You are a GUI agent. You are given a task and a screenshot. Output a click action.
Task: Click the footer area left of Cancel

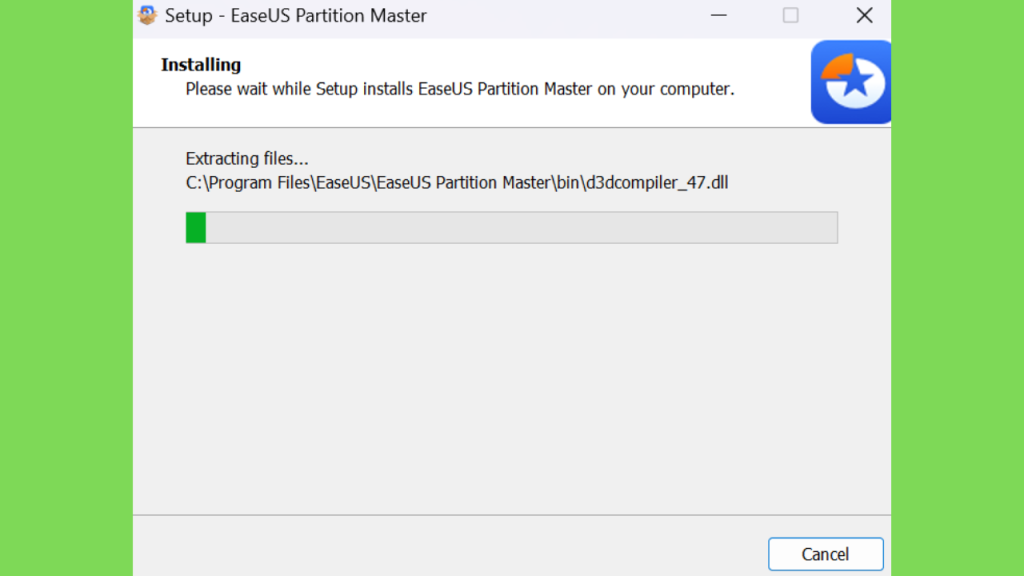pos(451,546)
